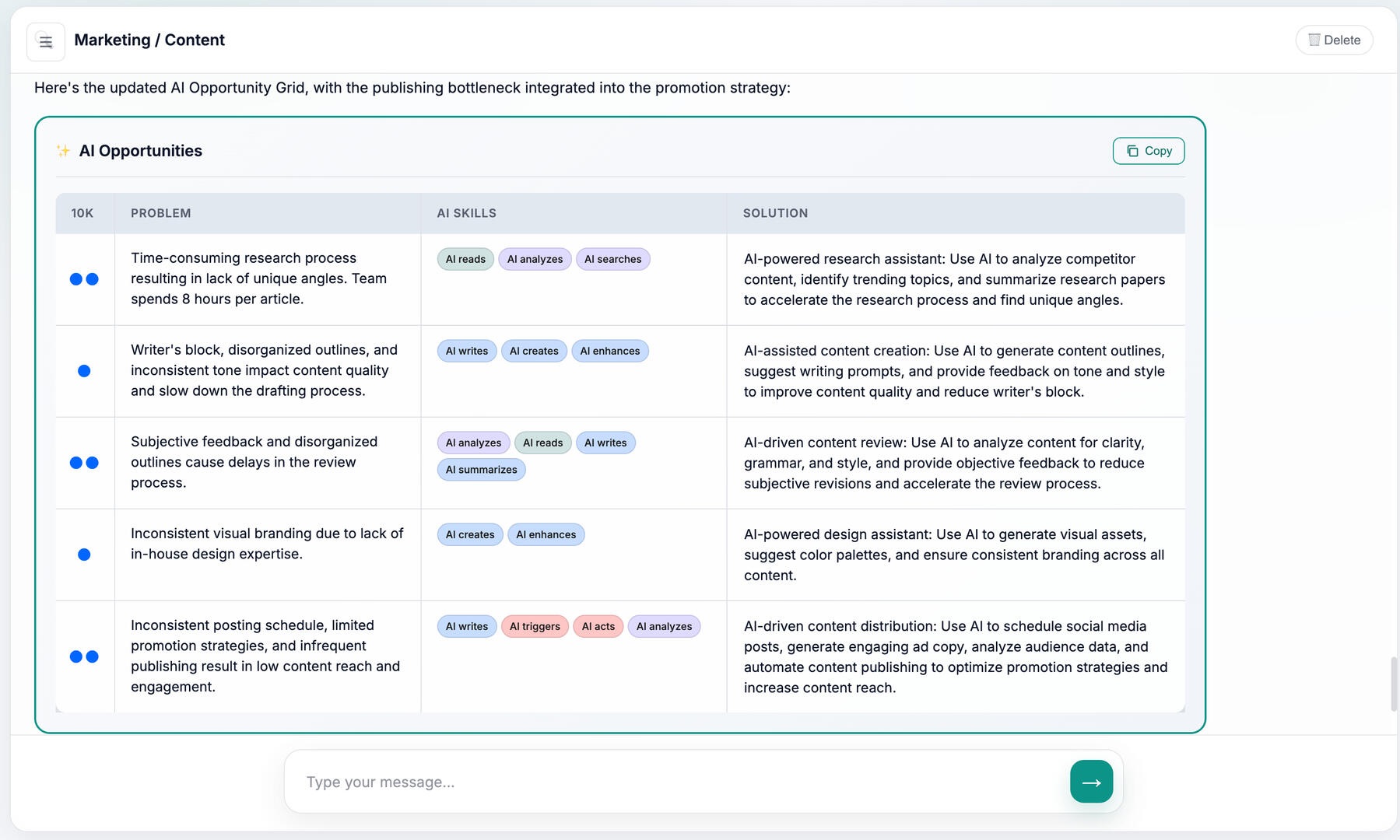Click the 'AI triggers' skill tag

click(x=535, y=626)
